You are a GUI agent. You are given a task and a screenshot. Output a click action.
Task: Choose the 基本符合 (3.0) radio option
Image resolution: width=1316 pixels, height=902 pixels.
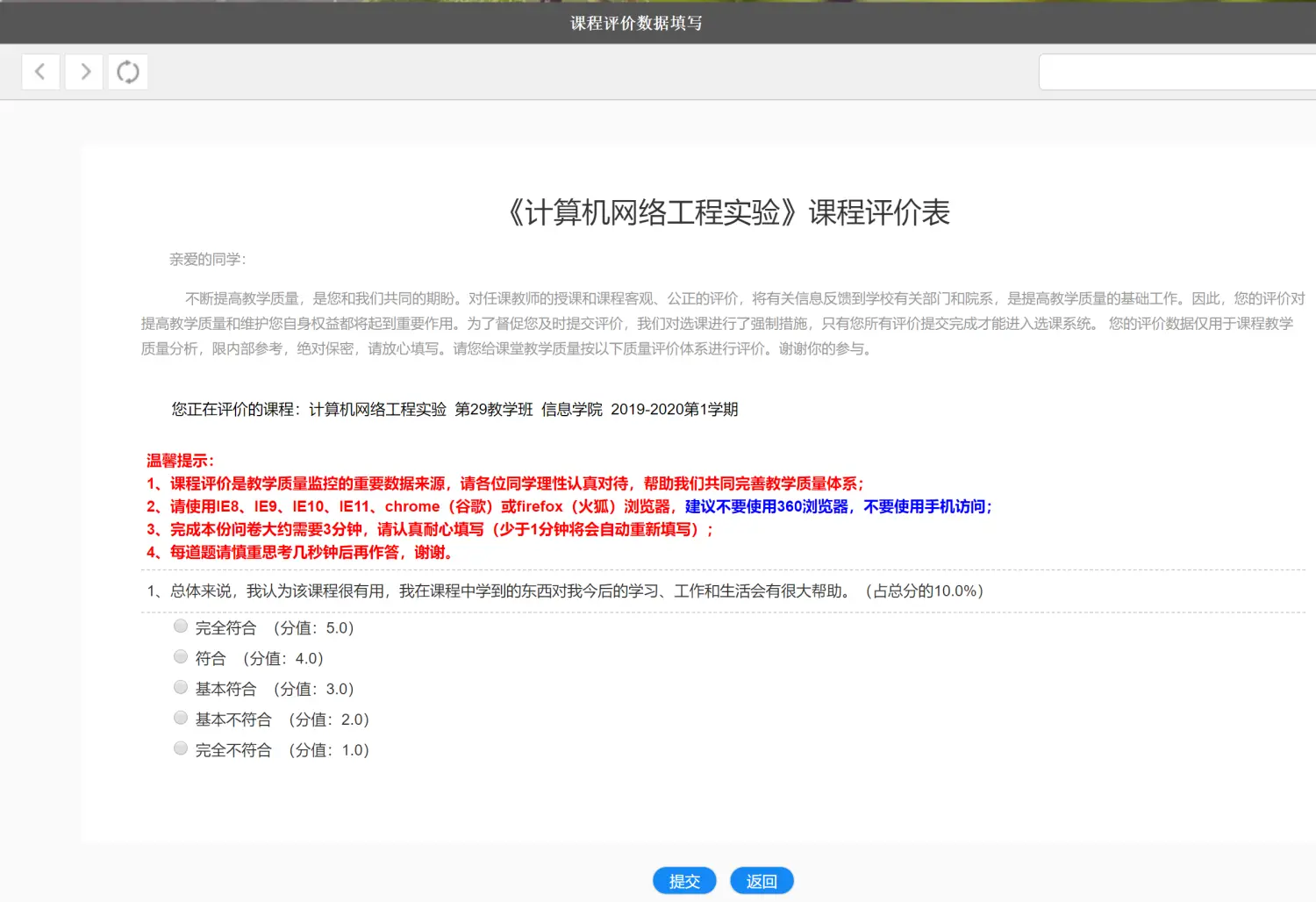(x=181, y=688)
